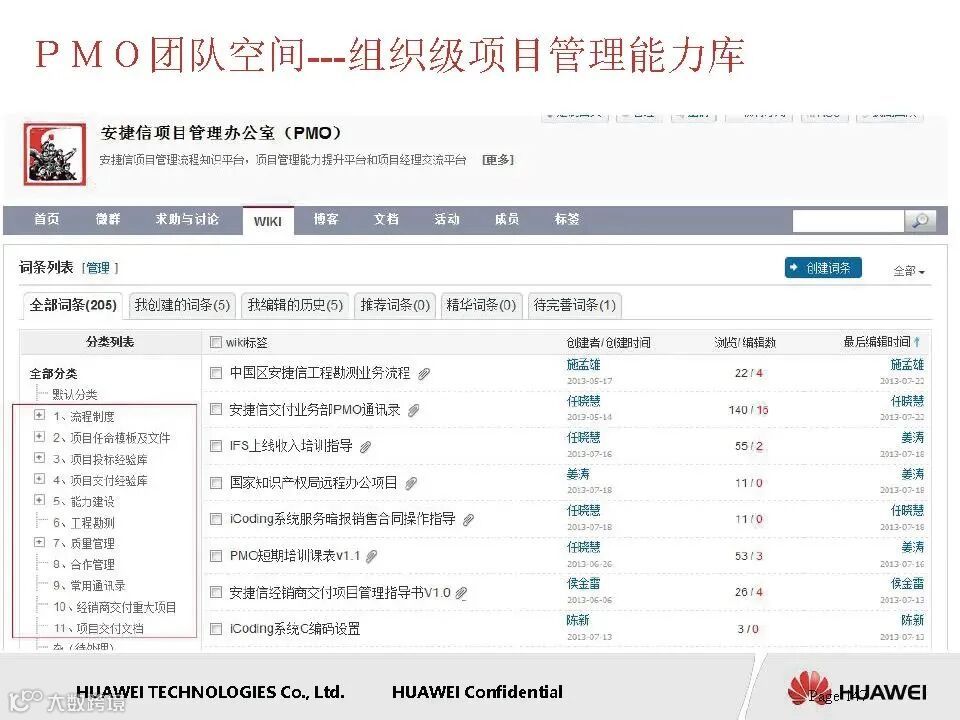
Task: Check the box for IFS上线收入培训指导
Action: [216, 446]
